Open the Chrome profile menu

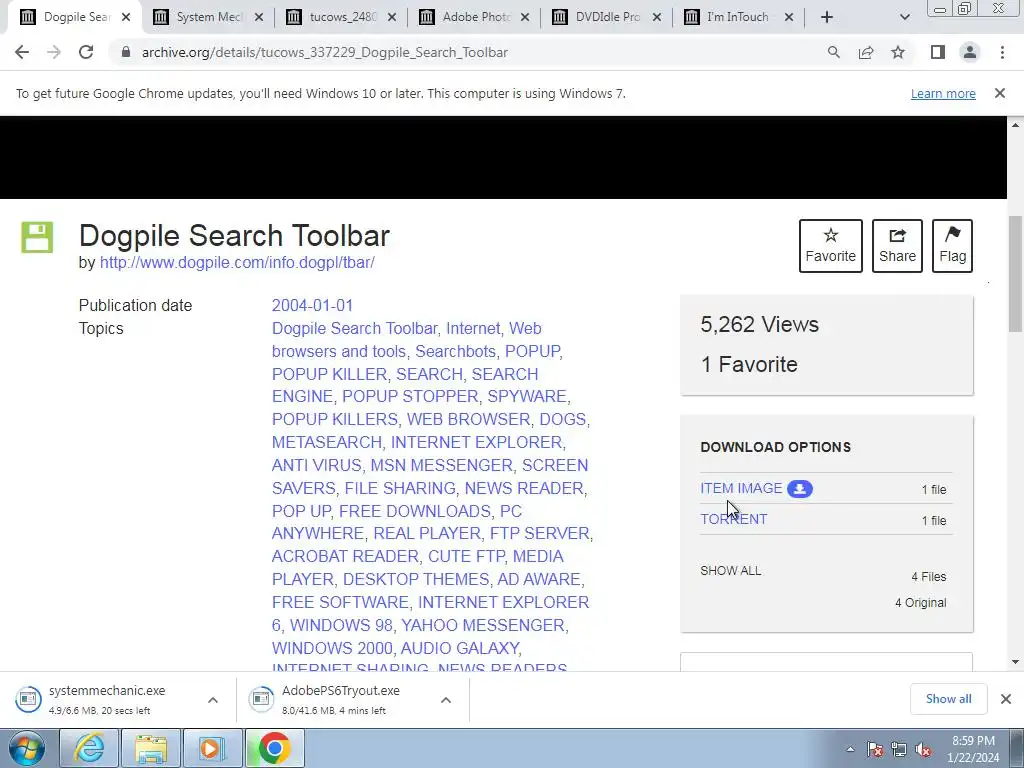coord(970,52)
